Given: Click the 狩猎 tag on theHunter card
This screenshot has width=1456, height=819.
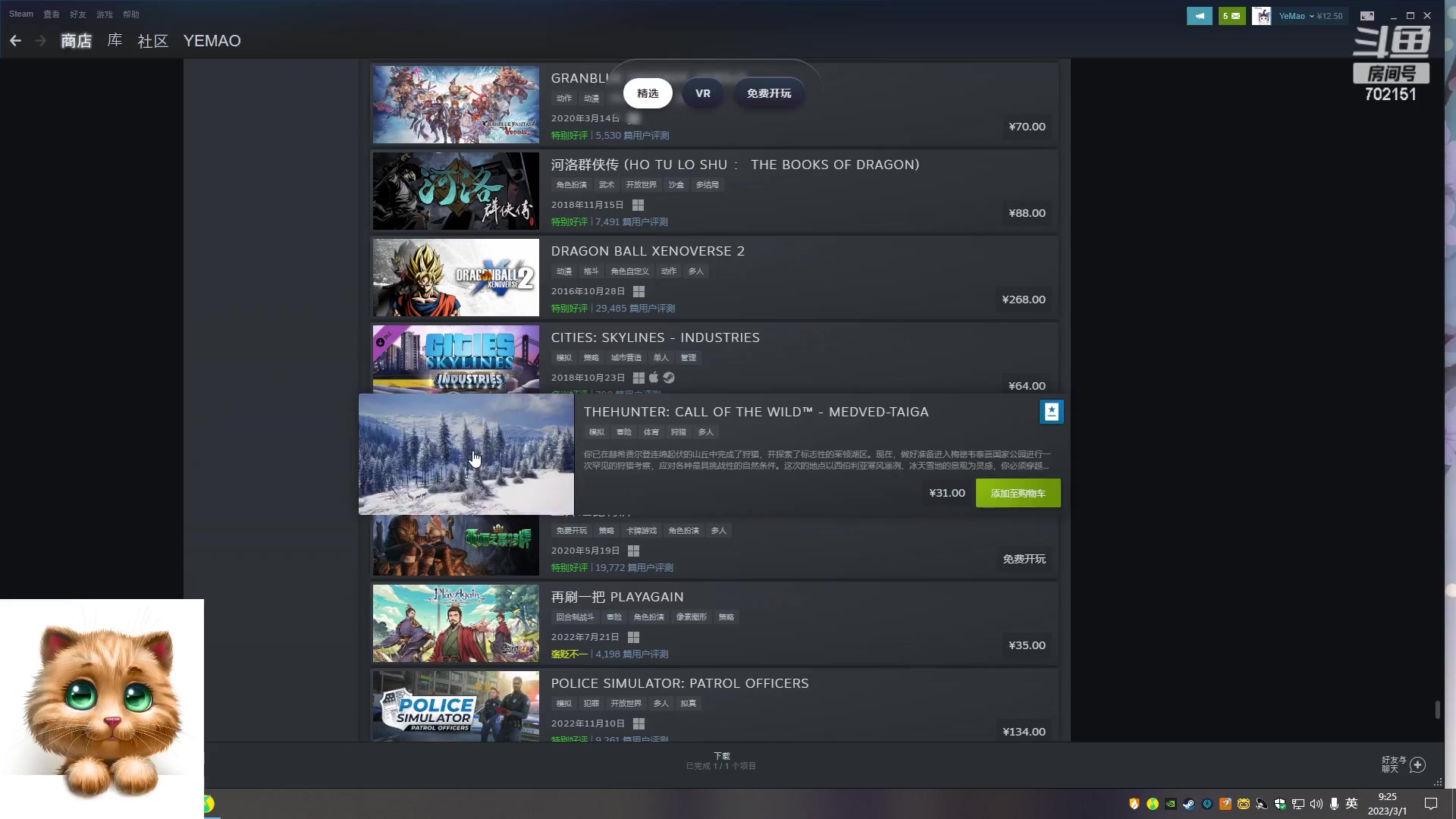Looking at the screenshot, I should tap(678, 432).
